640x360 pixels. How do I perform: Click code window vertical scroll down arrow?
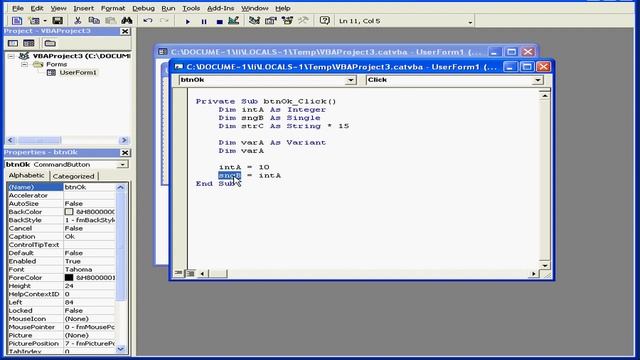click(x=545, y=265)
